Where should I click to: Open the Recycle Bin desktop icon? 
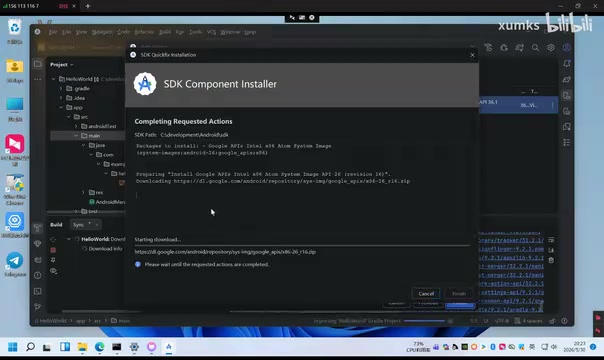coord(15,31)
